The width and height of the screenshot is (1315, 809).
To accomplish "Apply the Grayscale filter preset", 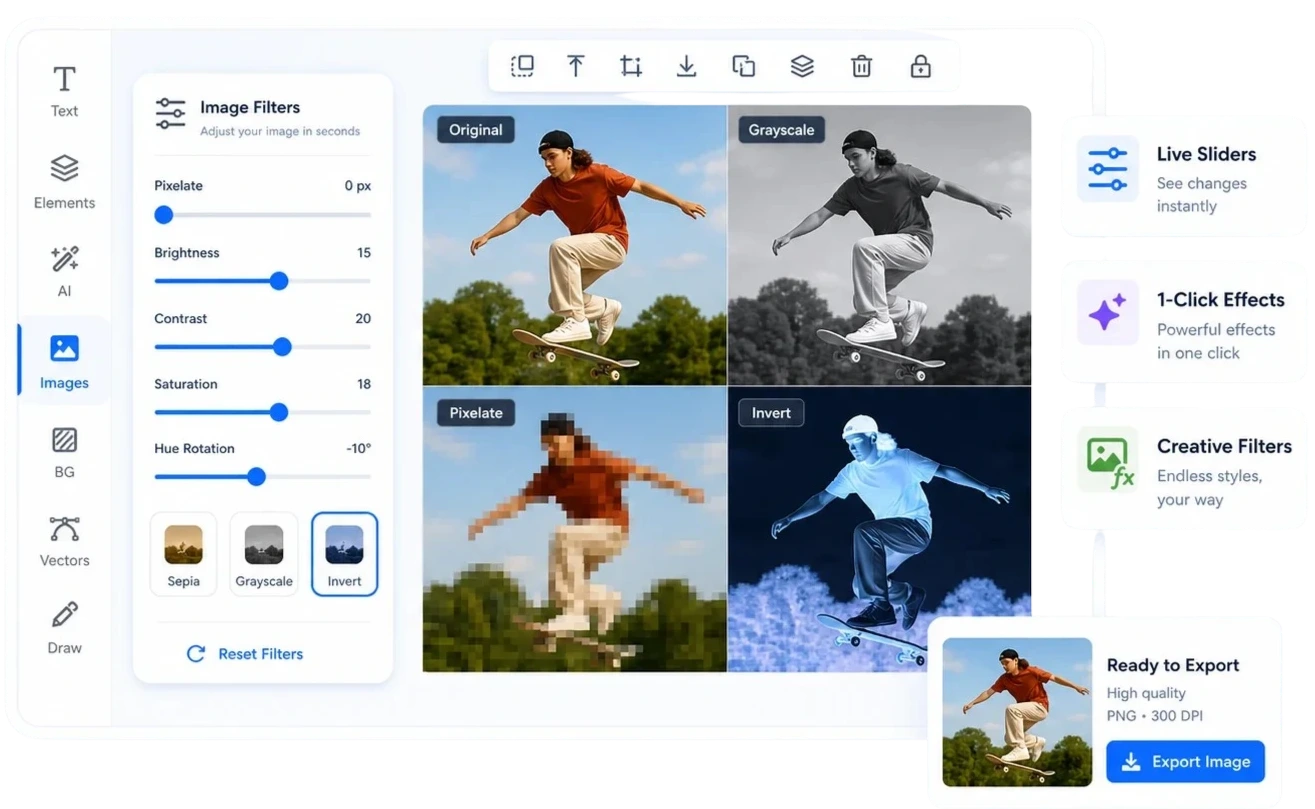I will point(264,554).
